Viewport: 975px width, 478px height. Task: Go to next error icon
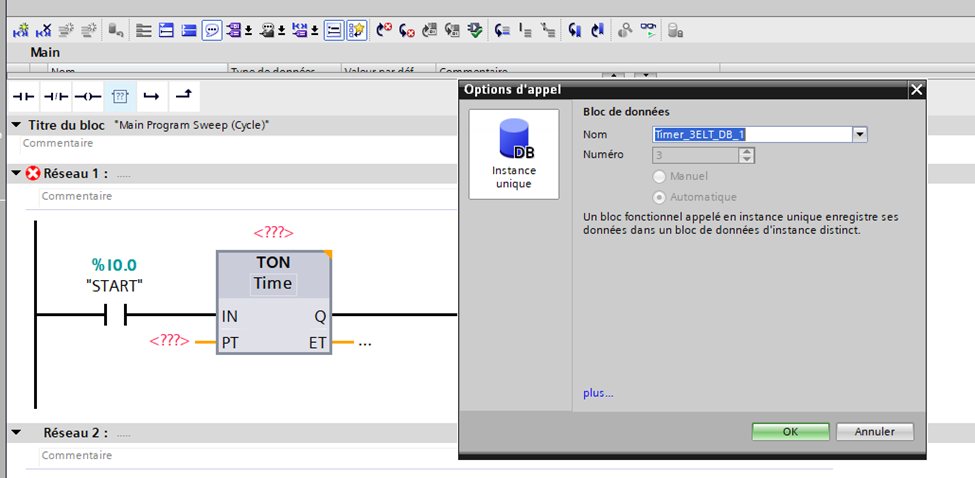tap(407, 30)
